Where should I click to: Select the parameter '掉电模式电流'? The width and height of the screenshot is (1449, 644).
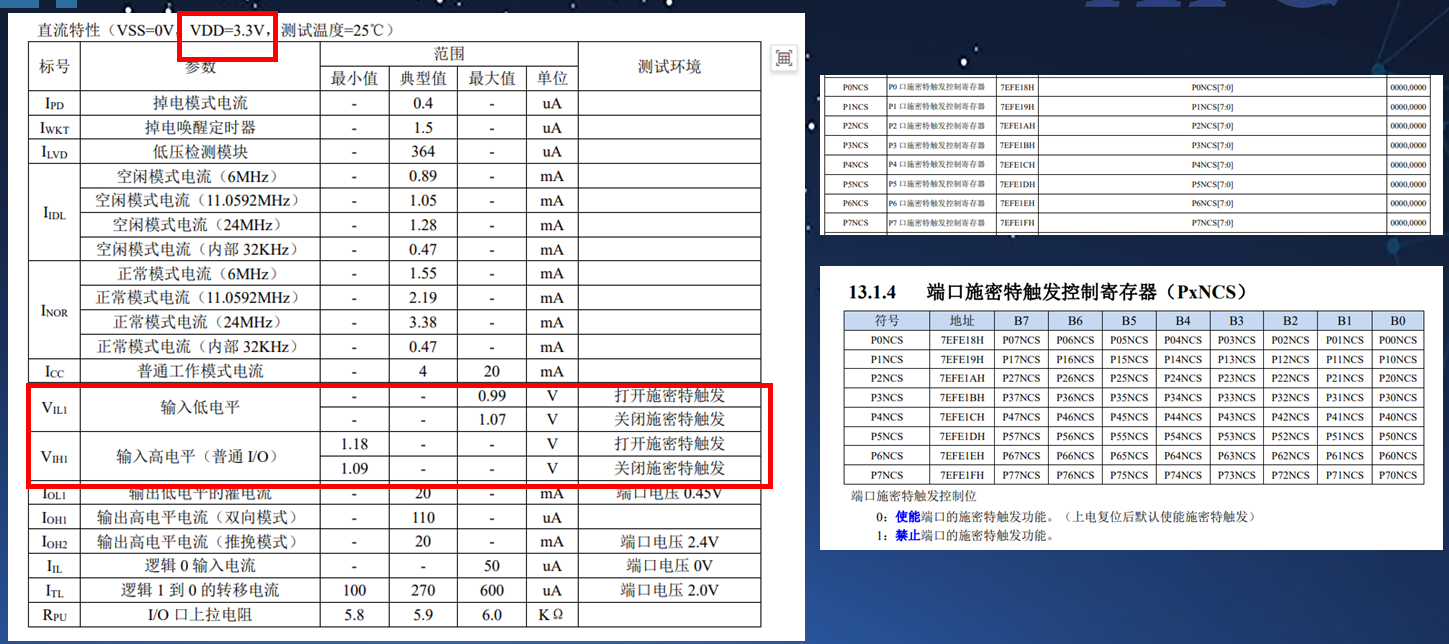200,103
